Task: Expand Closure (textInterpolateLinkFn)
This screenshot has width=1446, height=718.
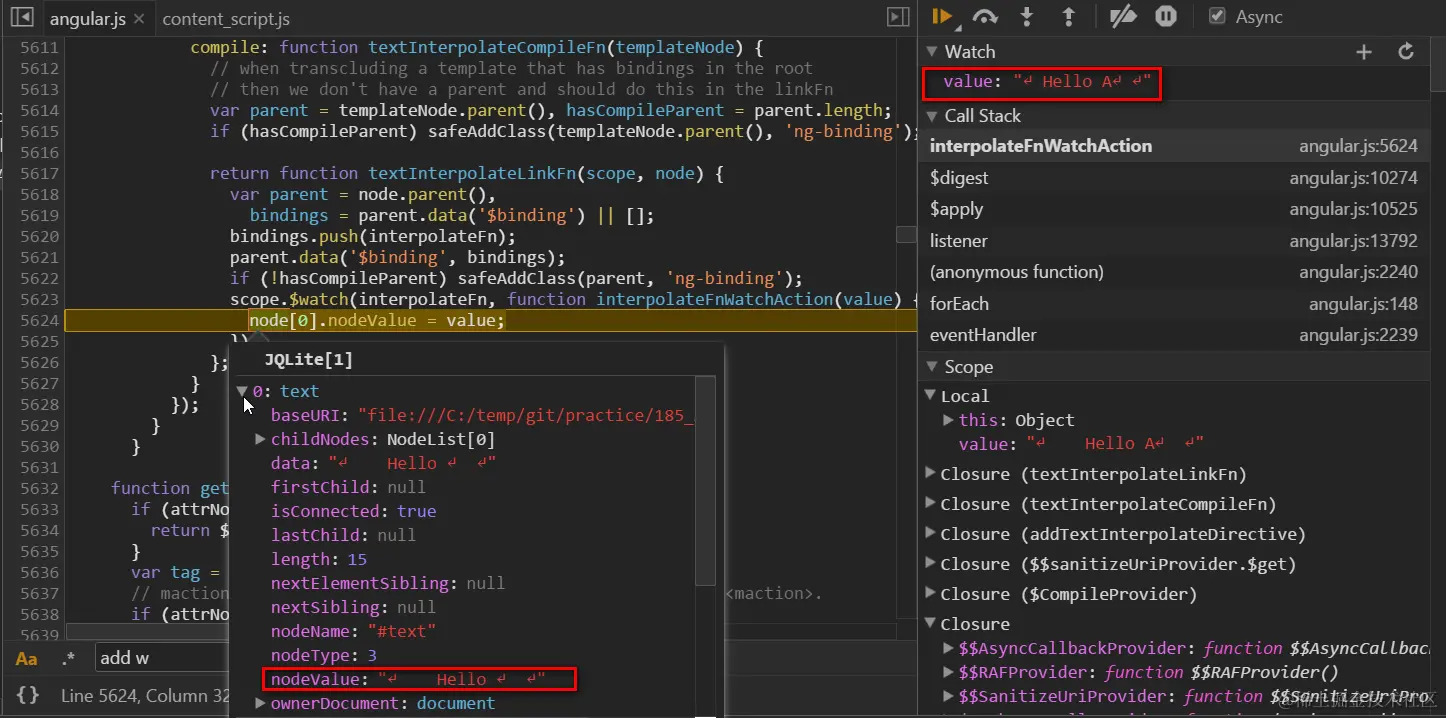Action: [x=931, y=474]
